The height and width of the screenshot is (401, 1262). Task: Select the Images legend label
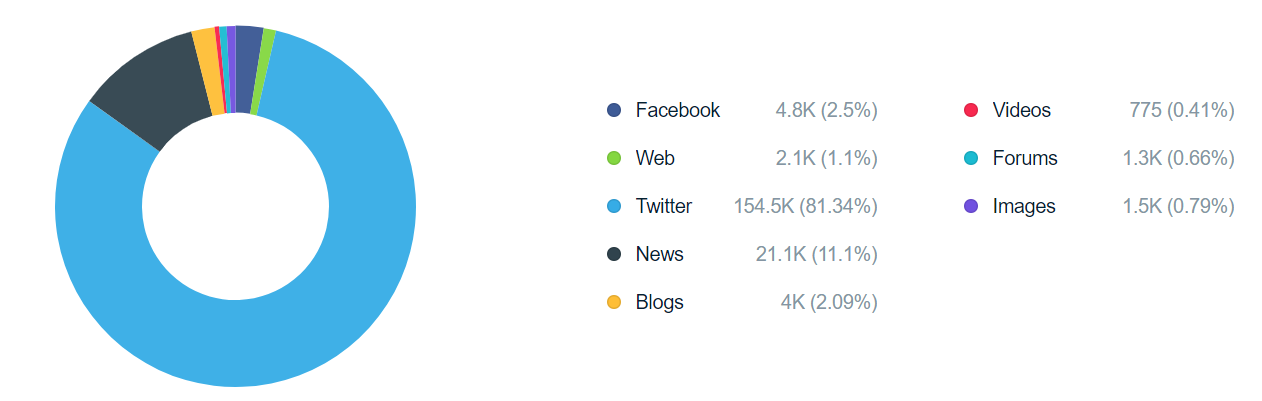point(1023,206)
